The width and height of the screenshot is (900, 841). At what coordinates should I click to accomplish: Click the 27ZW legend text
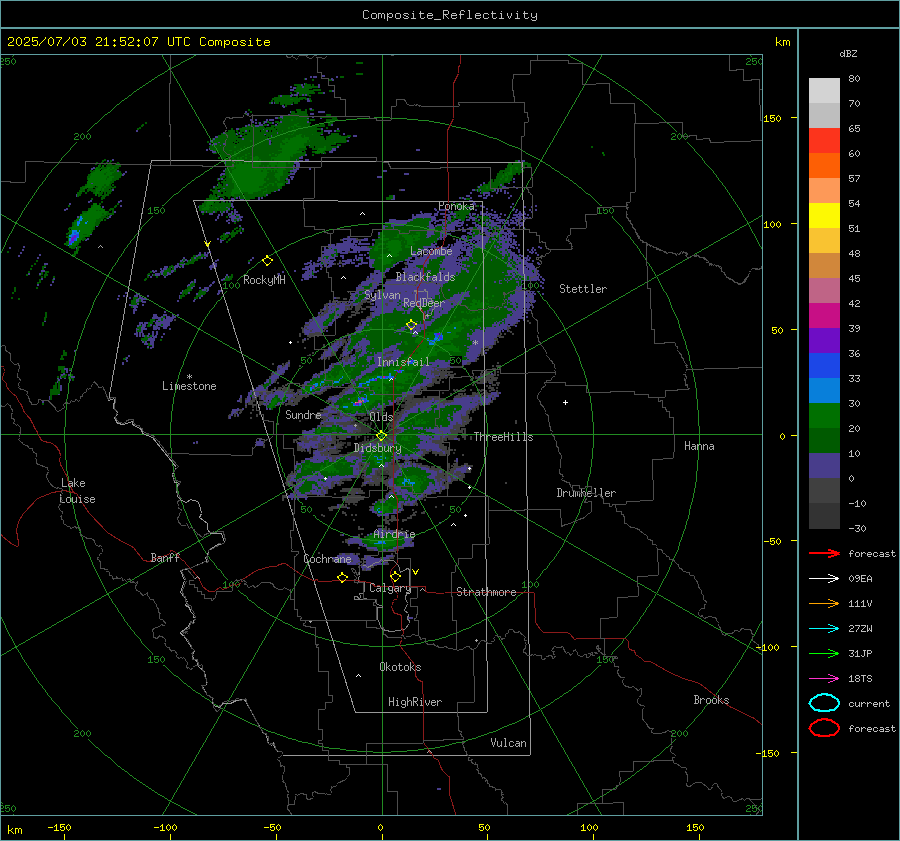(x=860, y=629)
